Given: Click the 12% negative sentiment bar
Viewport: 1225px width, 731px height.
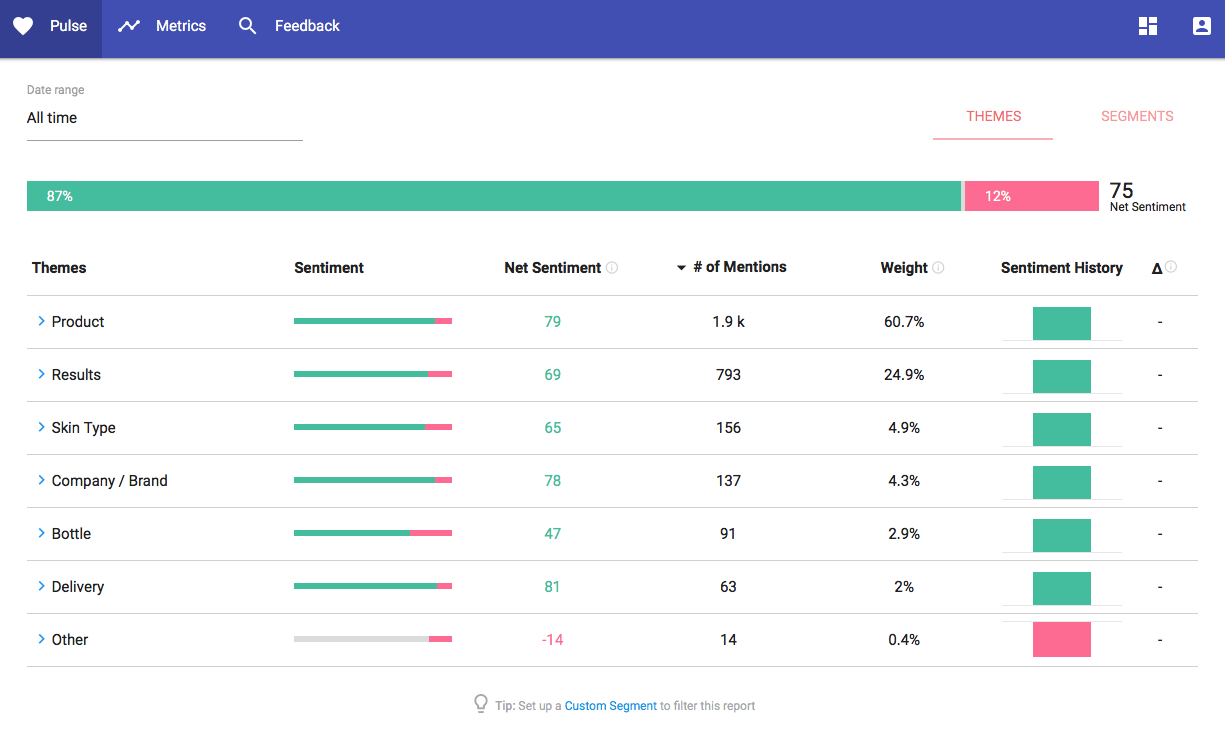Looking at the screenshot, I should click(x=1031, y=196).
